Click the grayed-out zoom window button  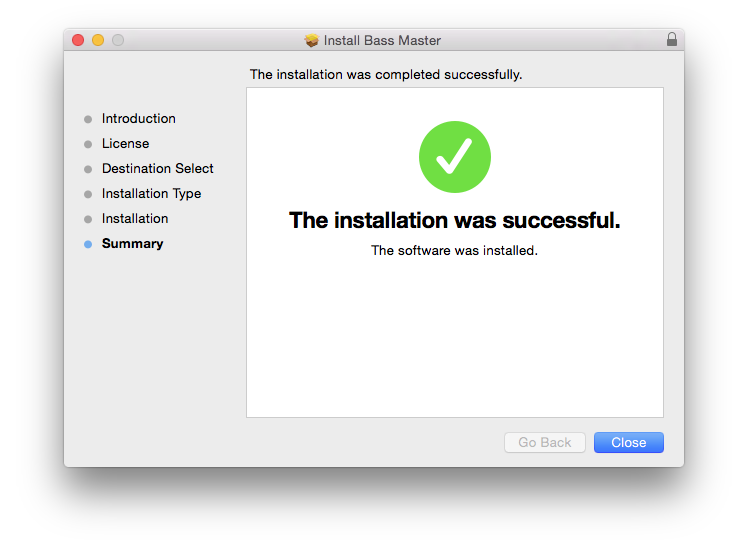[118, 40]
